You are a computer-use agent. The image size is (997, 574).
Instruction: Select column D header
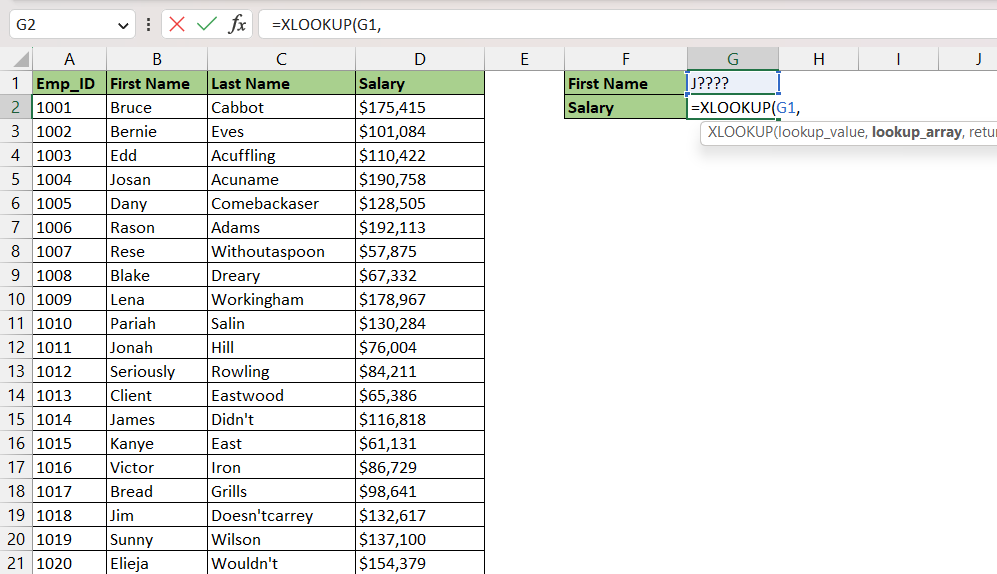(x=420, y=59)
